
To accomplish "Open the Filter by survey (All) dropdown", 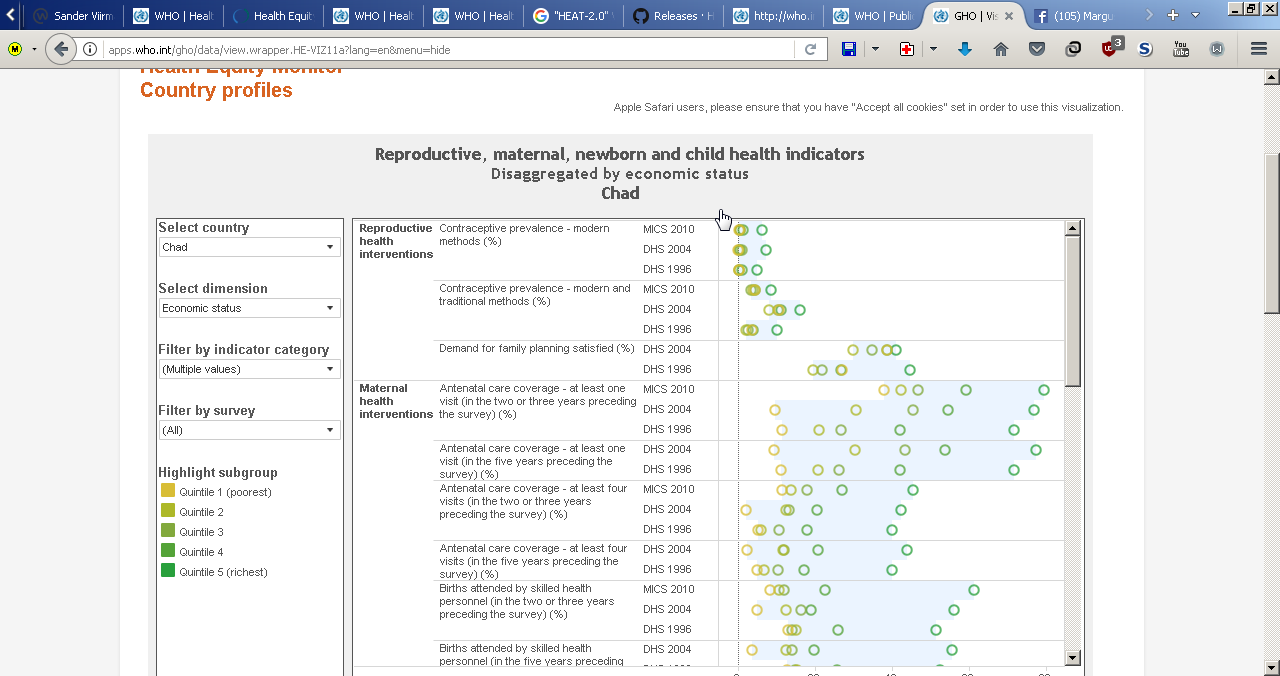I will pos(249,430).
